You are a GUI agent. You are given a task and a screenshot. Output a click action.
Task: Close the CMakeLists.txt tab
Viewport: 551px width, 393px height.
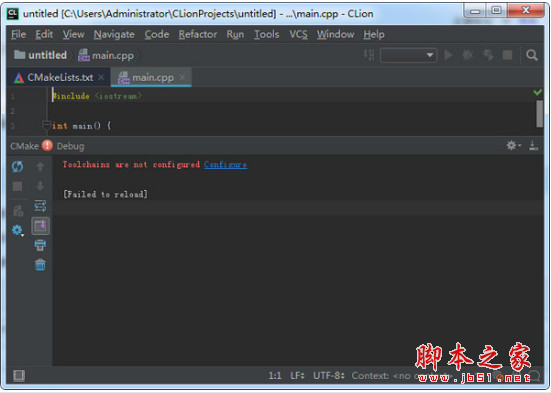101,77
